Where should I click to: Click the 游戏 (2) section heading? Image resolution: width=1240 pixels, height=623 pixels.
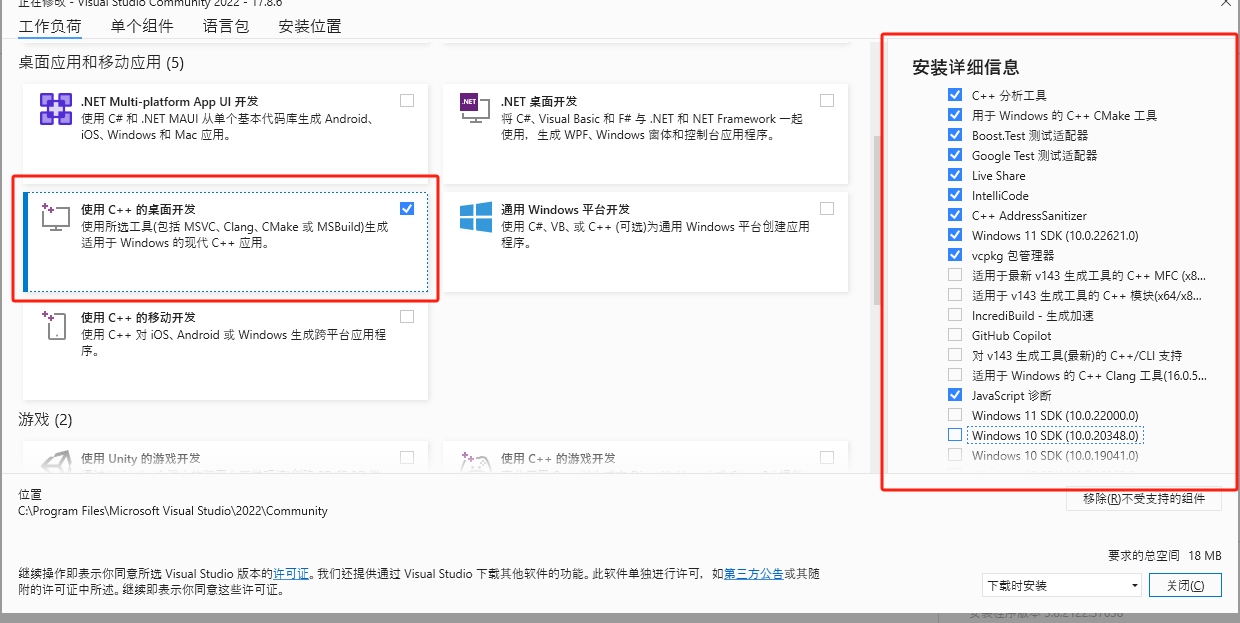(46, 419)
